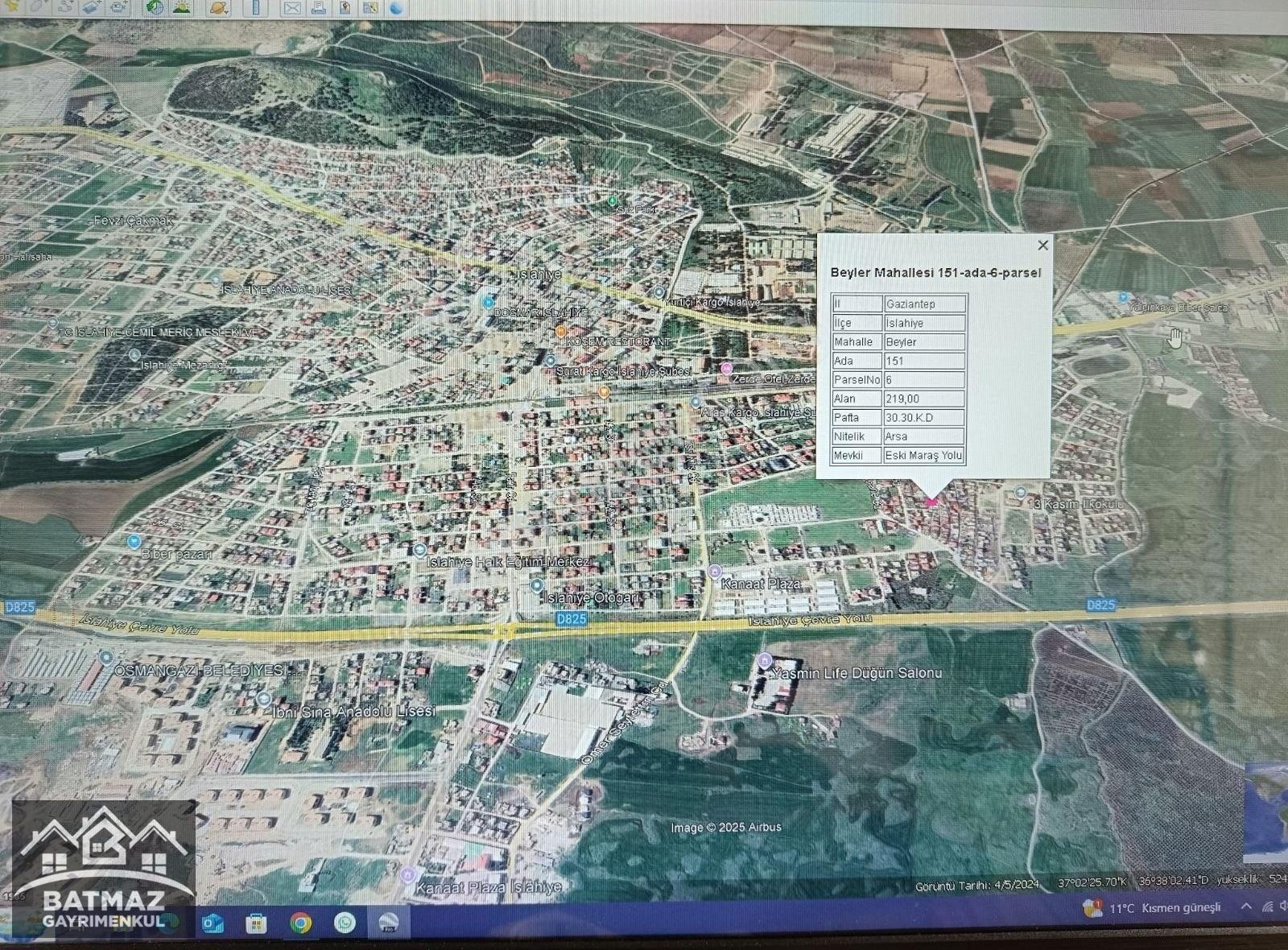Close the Beyler Mahallesi parcel balloon

coord(1042,245)
